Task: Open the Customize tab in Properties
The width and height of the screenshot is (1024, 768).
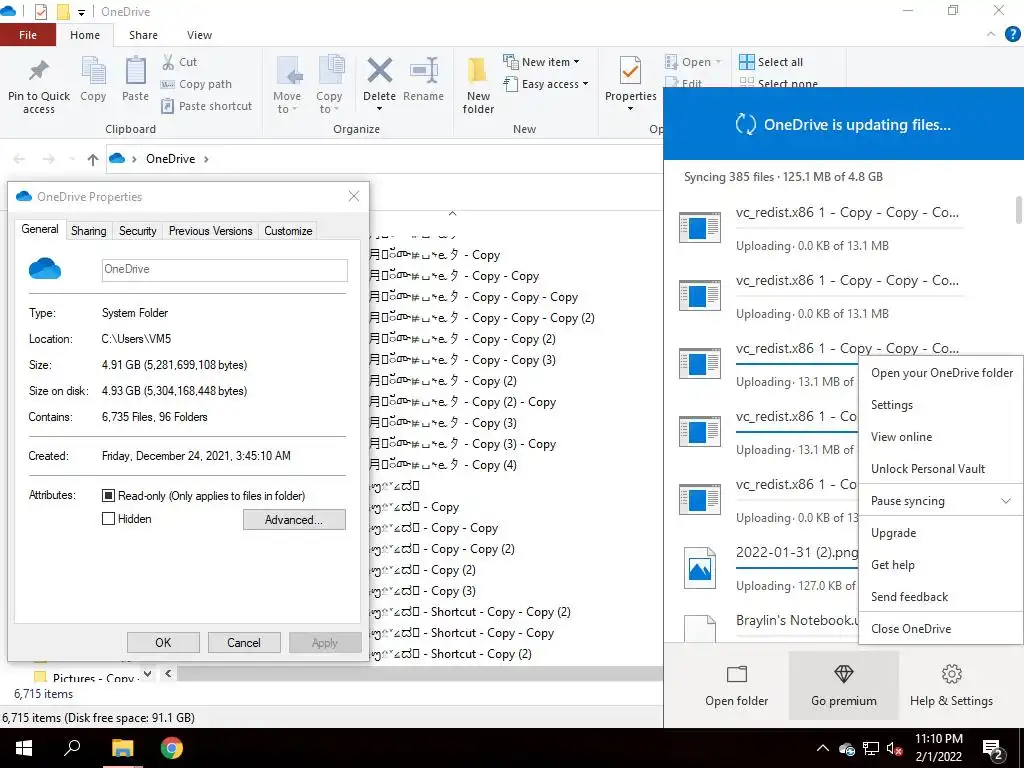Action: [288, 231]
